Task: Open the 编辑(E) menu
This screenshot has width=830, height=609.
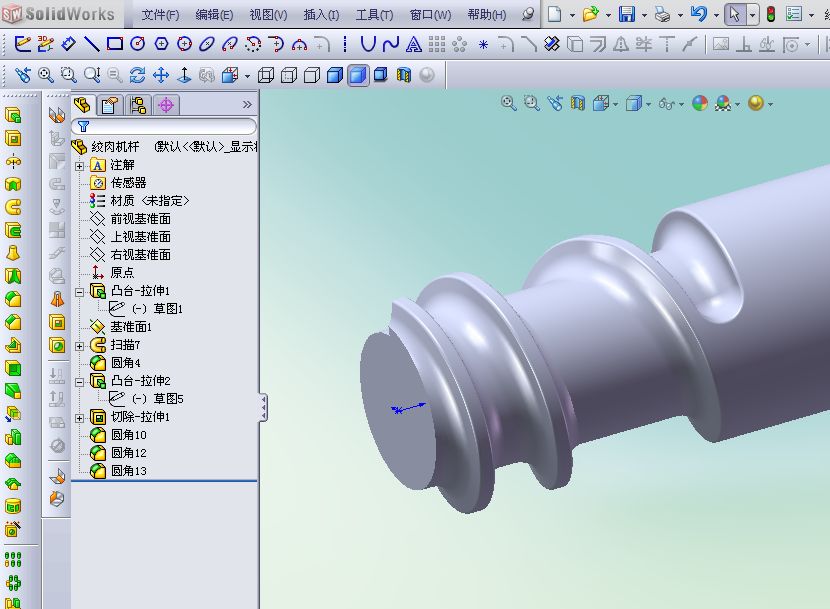Action: (x=214, y=15)
